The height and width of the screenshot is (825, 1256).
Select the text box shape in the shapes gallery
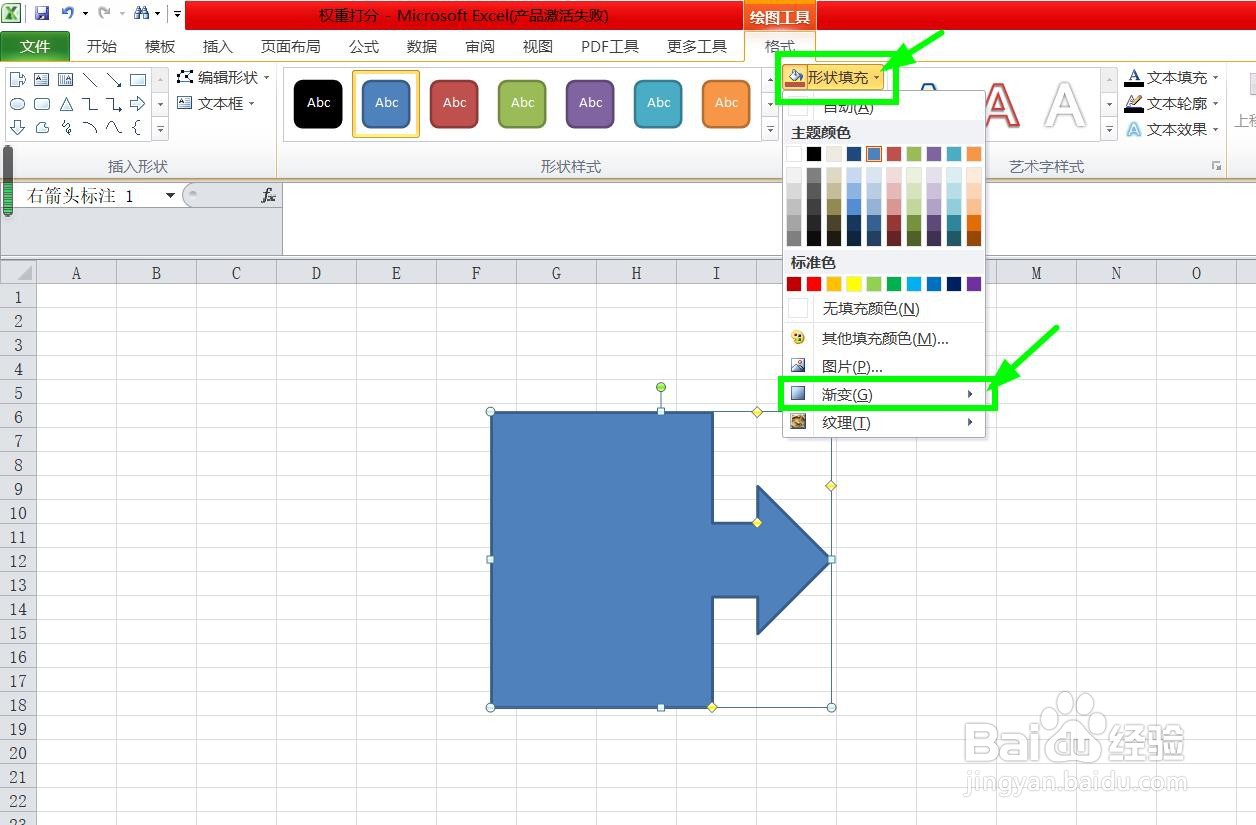tap(42, 80)
